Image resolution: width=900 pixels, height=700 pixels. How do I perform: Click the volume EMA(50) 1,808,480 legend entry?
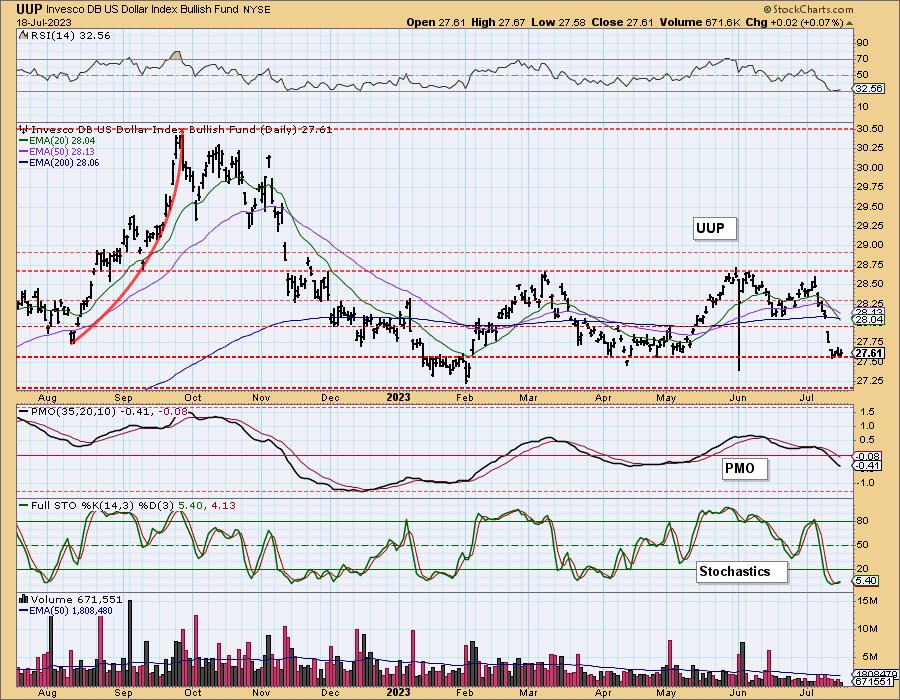click(x=65, y=610)
